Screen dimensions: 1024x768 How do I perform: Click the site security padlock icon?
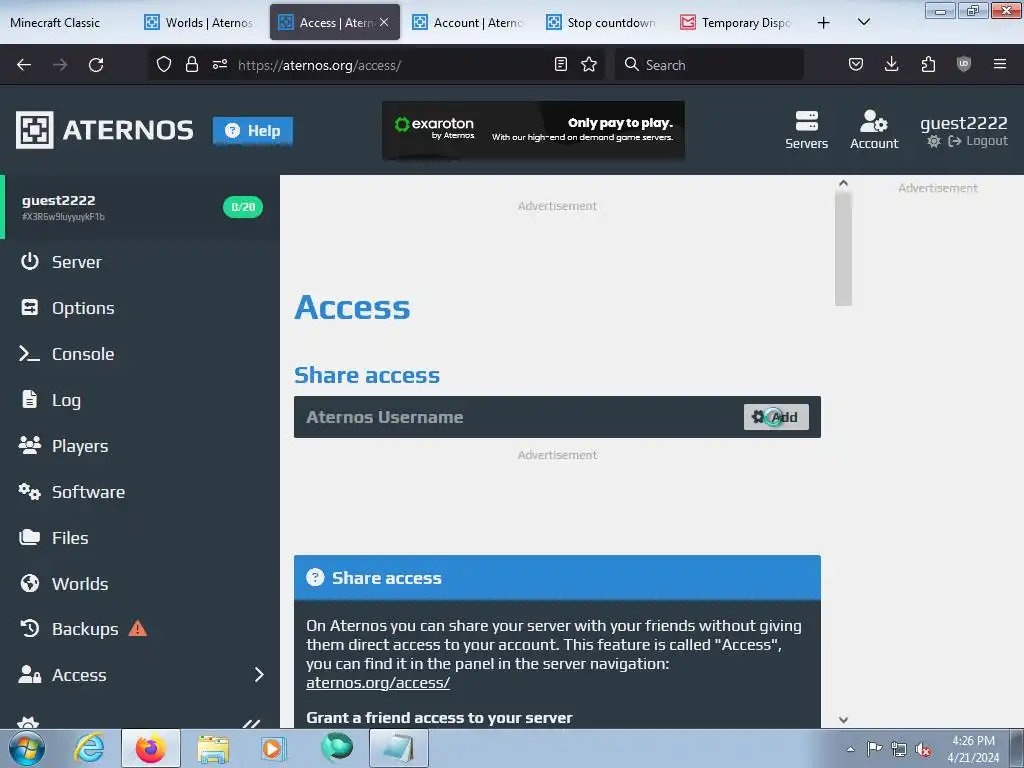[191, 65]
